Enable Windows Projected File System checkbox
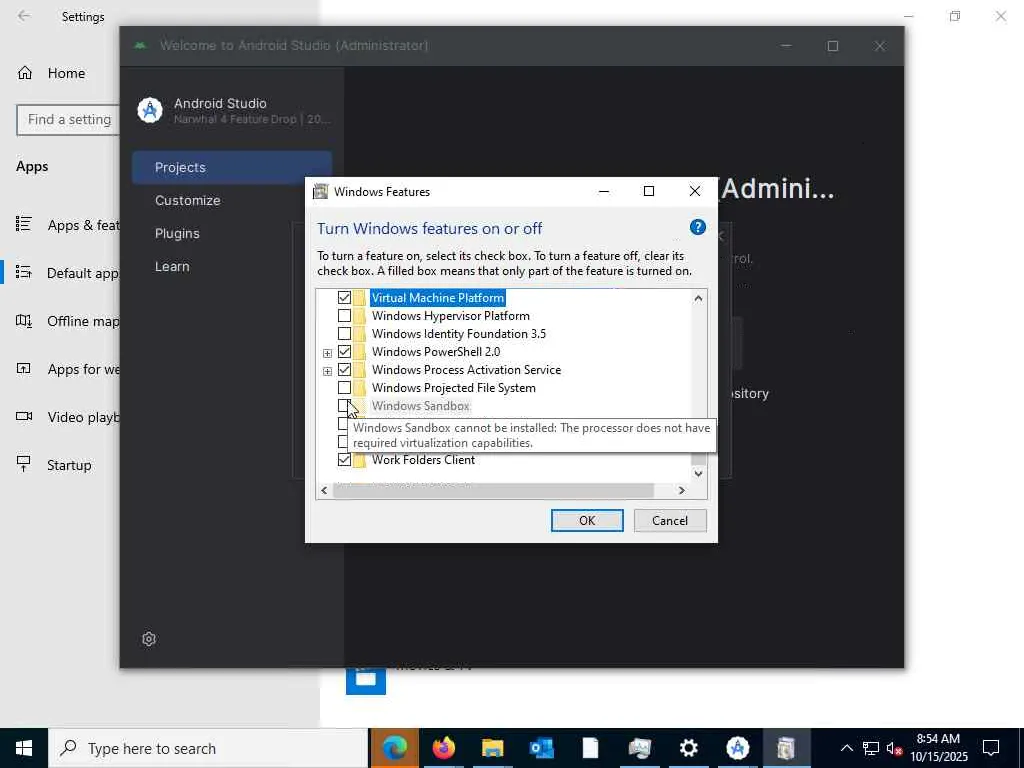Image resolution: width=1024 pixels, height=768 pixels. click(x=344, y=388)
